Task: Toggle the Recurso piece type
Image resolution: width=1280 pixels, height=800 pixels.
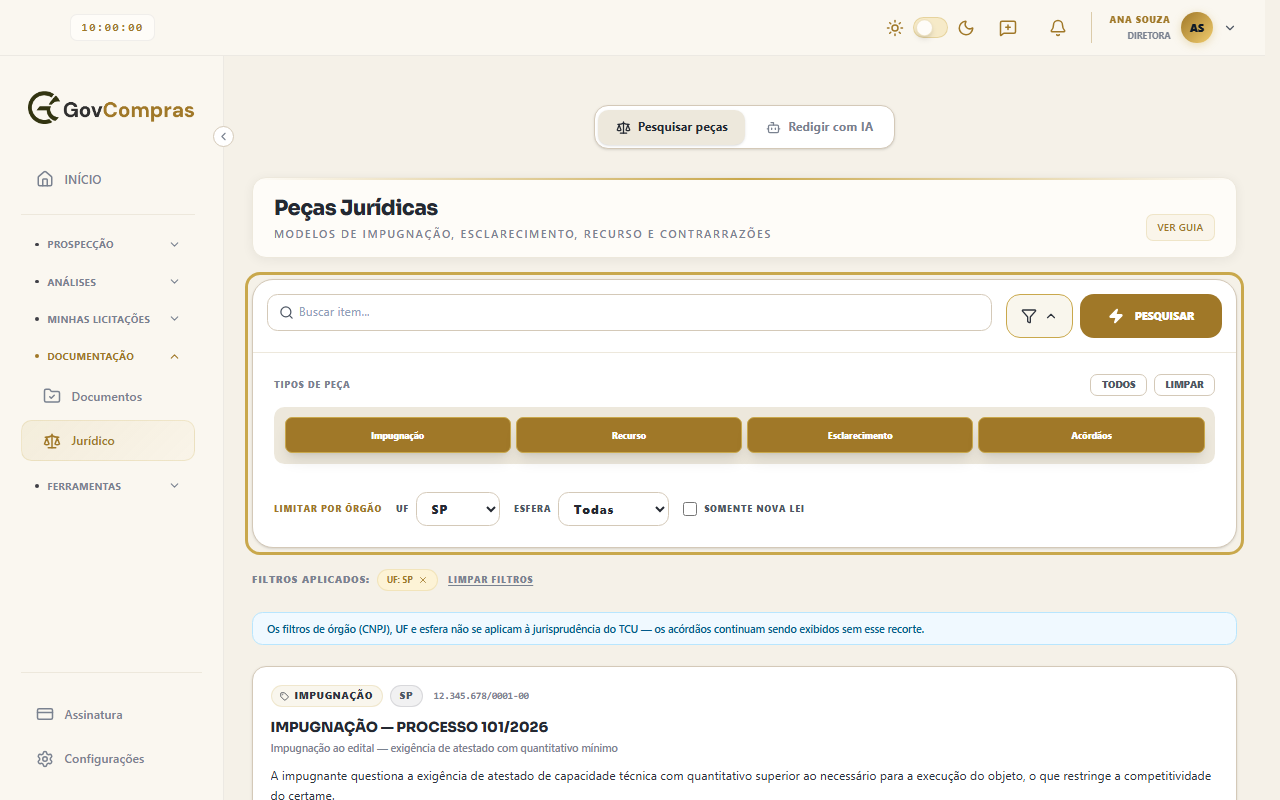Action: pyautogui.click(x=629, y=435)
